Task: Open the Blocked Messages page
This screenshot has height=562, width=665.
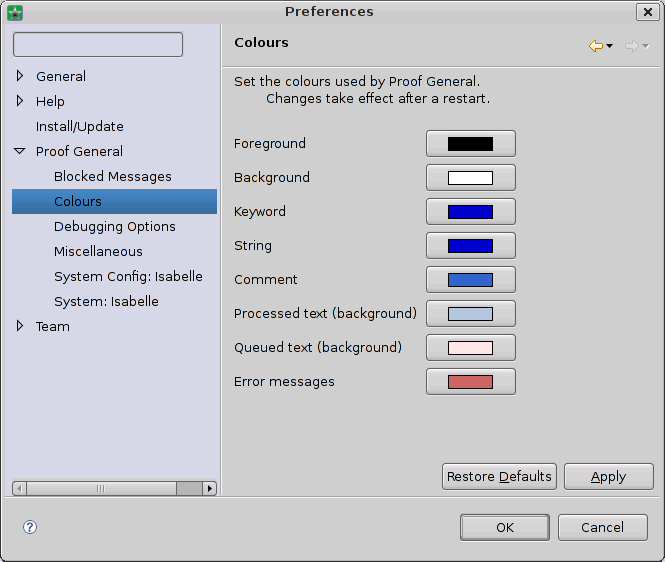Action: point(113,176)
